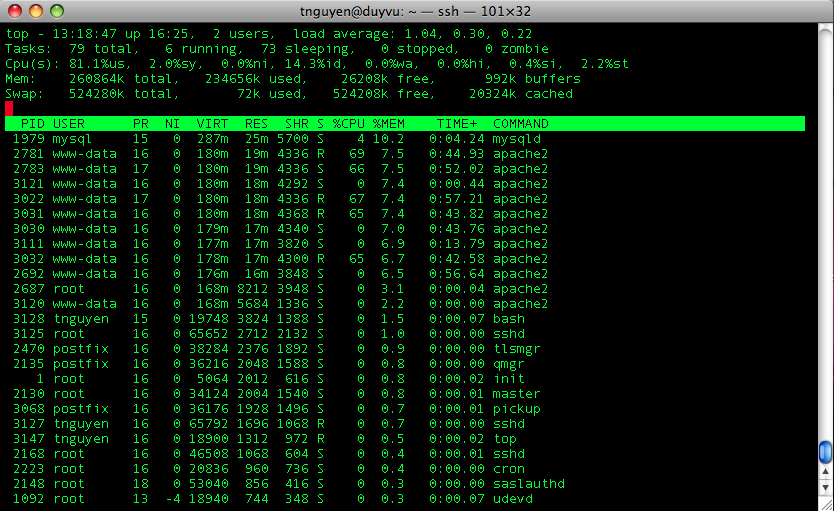Click PID 1979 in the process list
Image resolution: width=834 pixels, height=511 pixels.
[29, 139]
